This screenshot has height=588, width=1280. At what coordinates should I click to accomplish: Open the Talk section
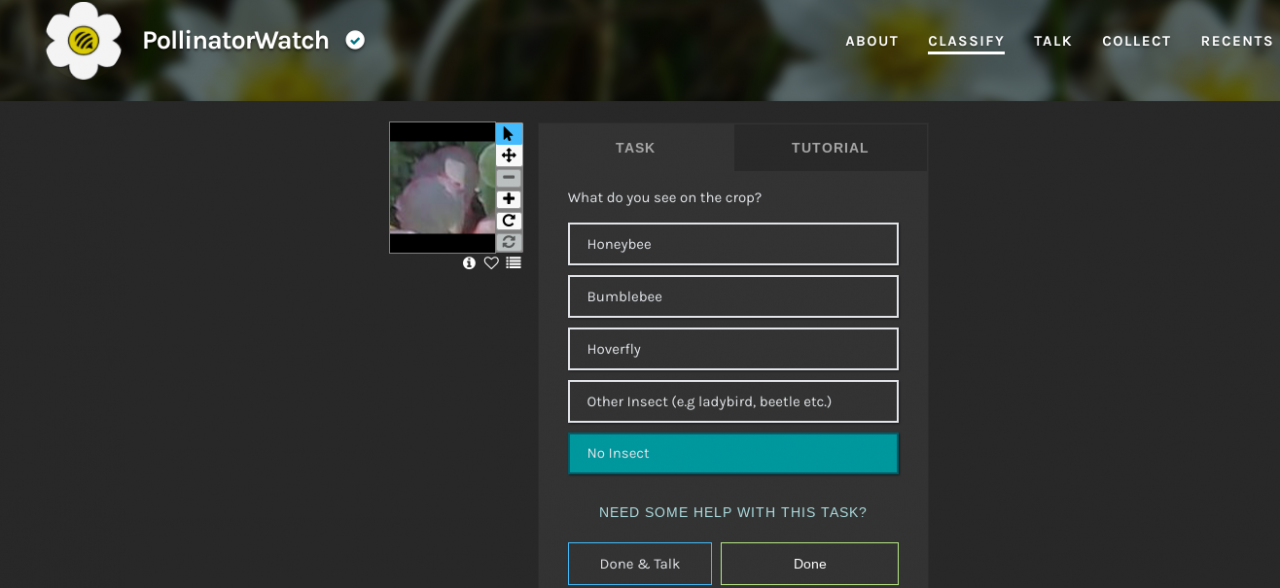(x=1053, y=41)
